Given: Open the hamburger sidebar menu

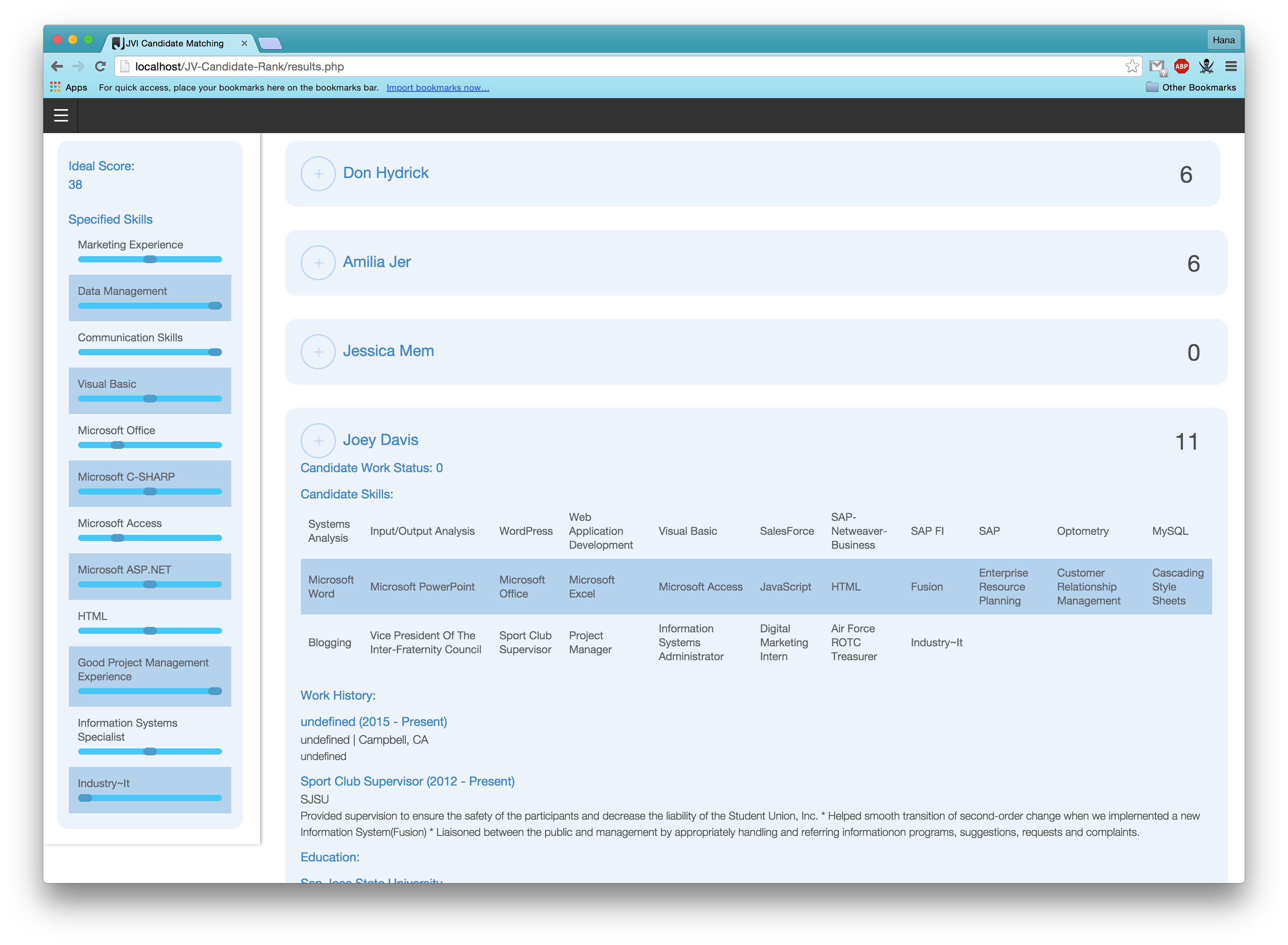Looking at the screenshot, I should (x=61, y=116).
